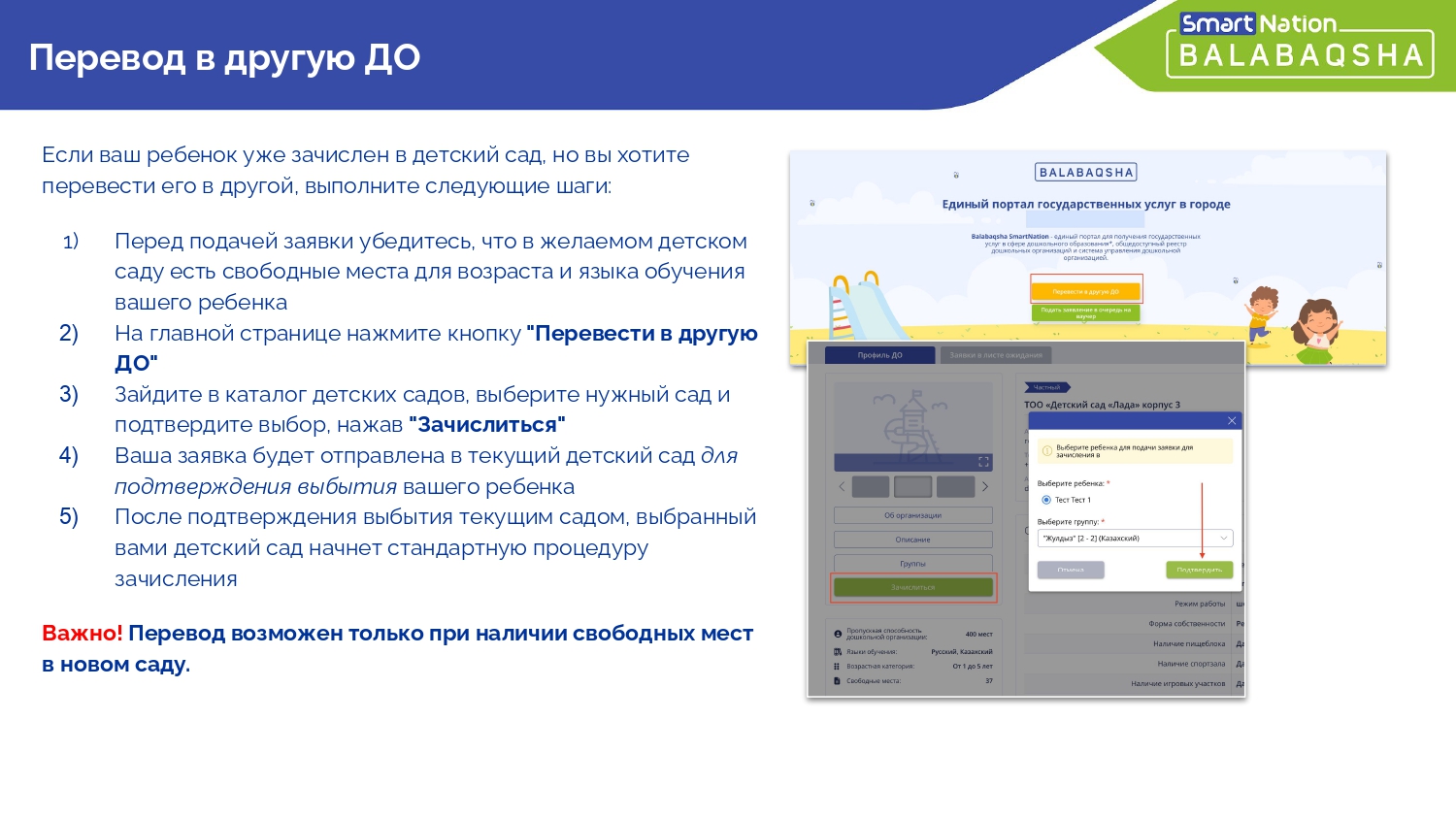Screen dimensions: 1456x819
Task: Select the middle gallery thumbnail
Action: [x=912, y=486]
